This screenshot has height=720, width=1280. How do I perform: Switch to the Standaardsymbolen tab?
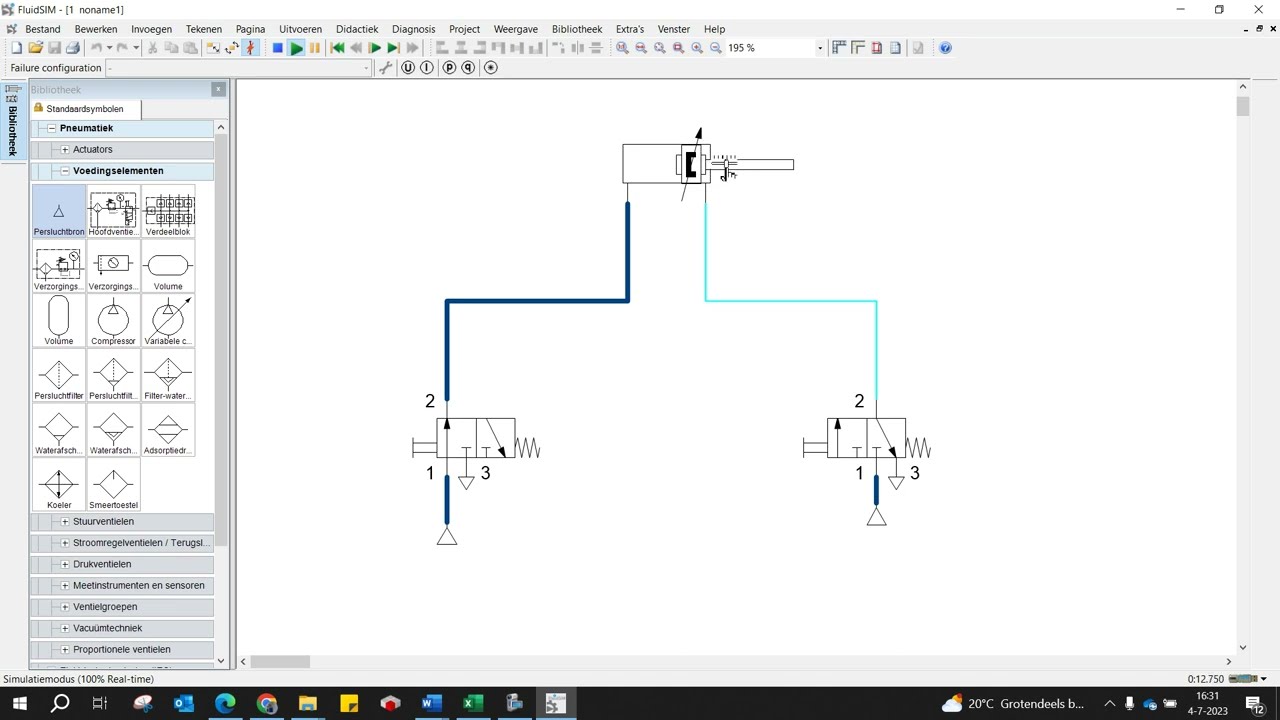[85, 109]
